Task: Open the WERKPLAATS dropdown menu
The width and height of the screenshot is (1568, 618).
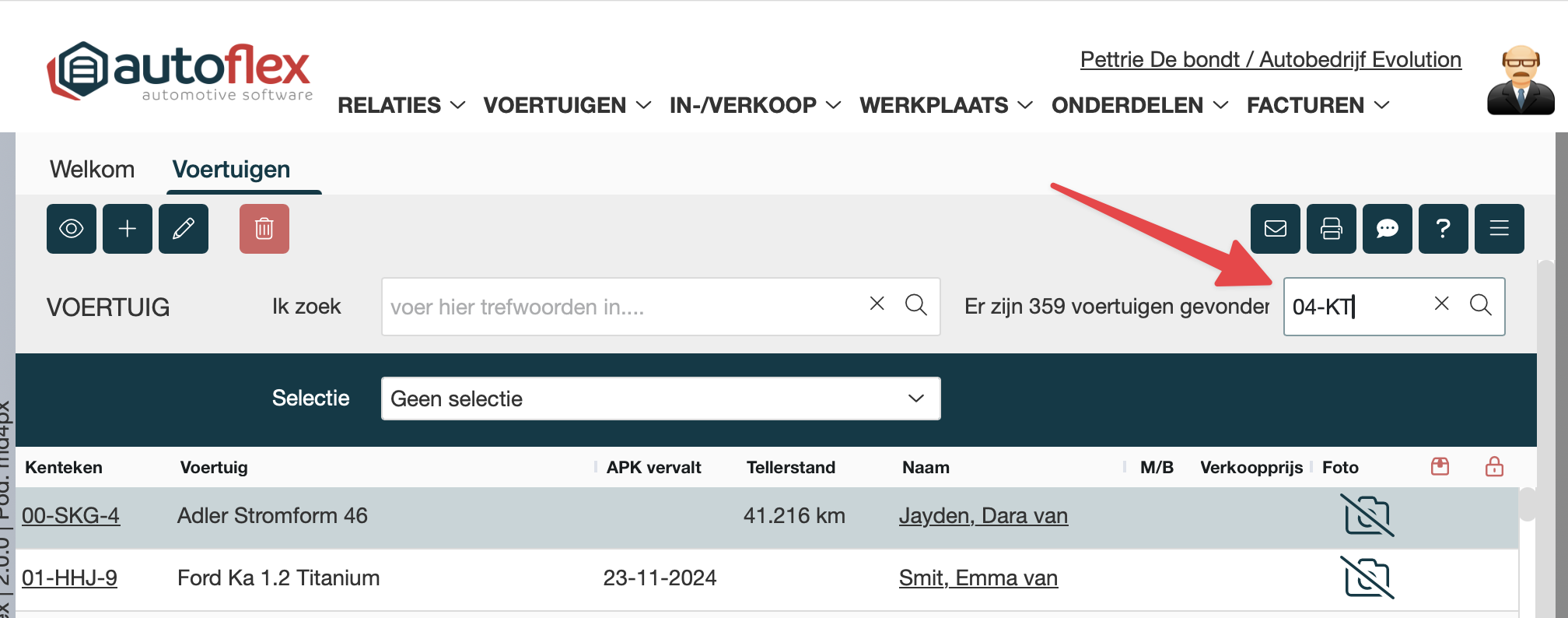Action: point(945,105)
